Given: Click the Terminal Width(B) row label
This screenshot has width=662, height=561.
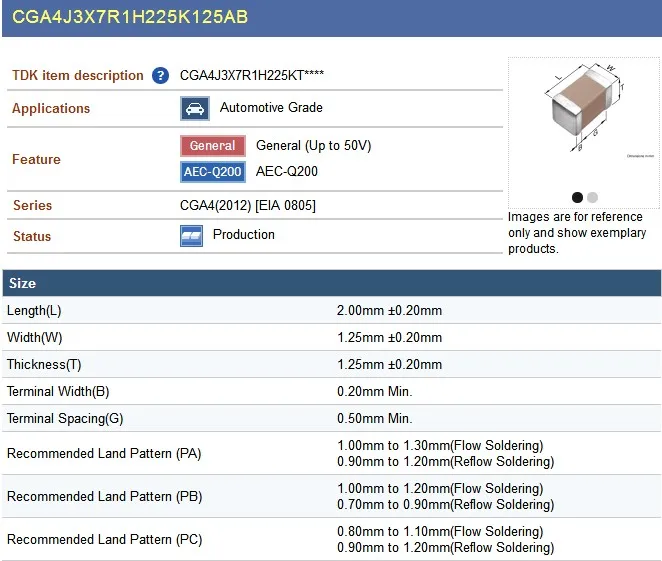Looking at the screenshot, I should 58,392.
